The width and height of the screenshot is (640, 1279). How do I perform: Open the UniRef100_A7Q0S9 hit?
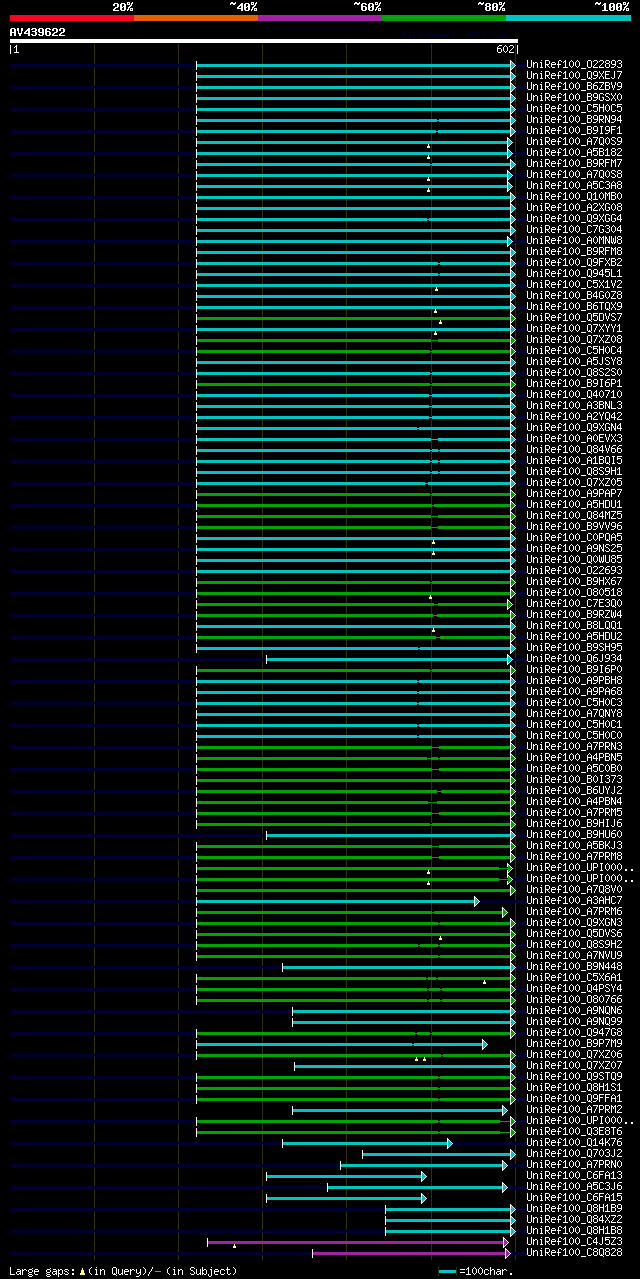[574, 141]
